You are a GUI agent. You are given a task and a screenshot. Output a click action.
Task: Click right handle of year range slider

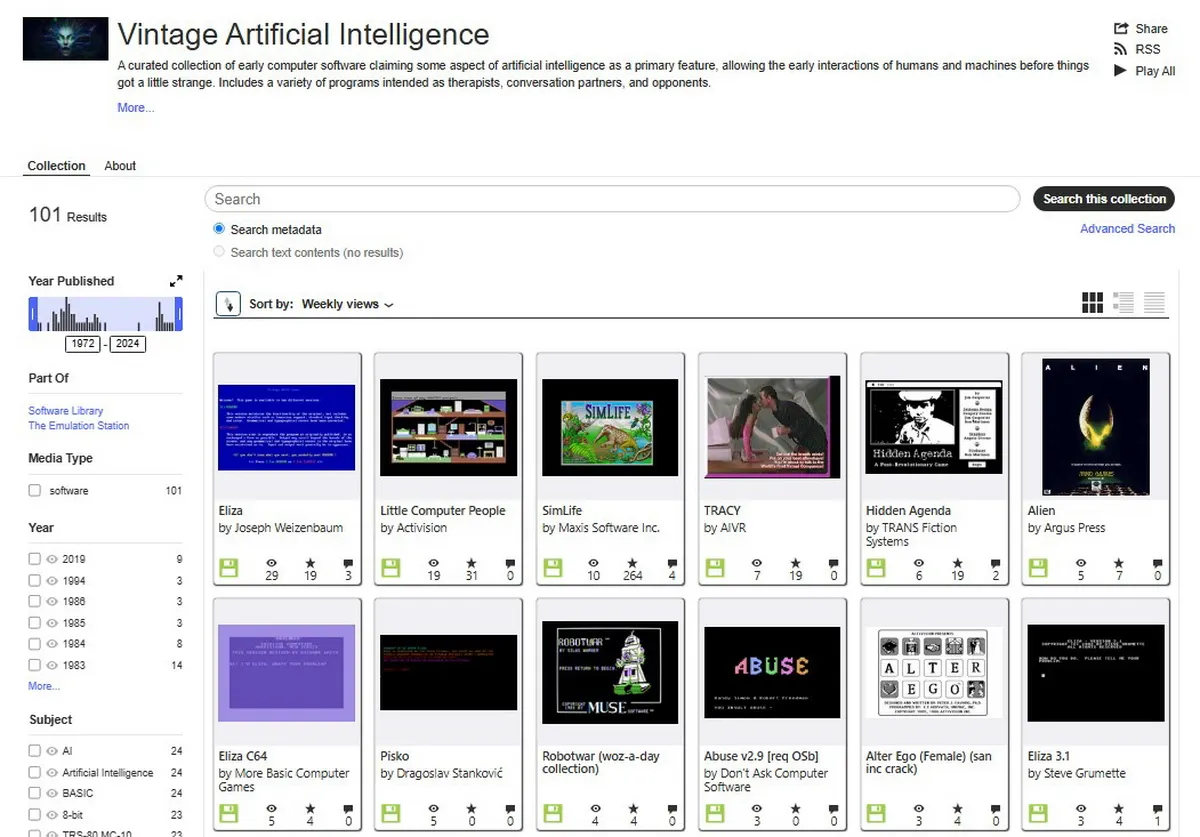(179, 314)
